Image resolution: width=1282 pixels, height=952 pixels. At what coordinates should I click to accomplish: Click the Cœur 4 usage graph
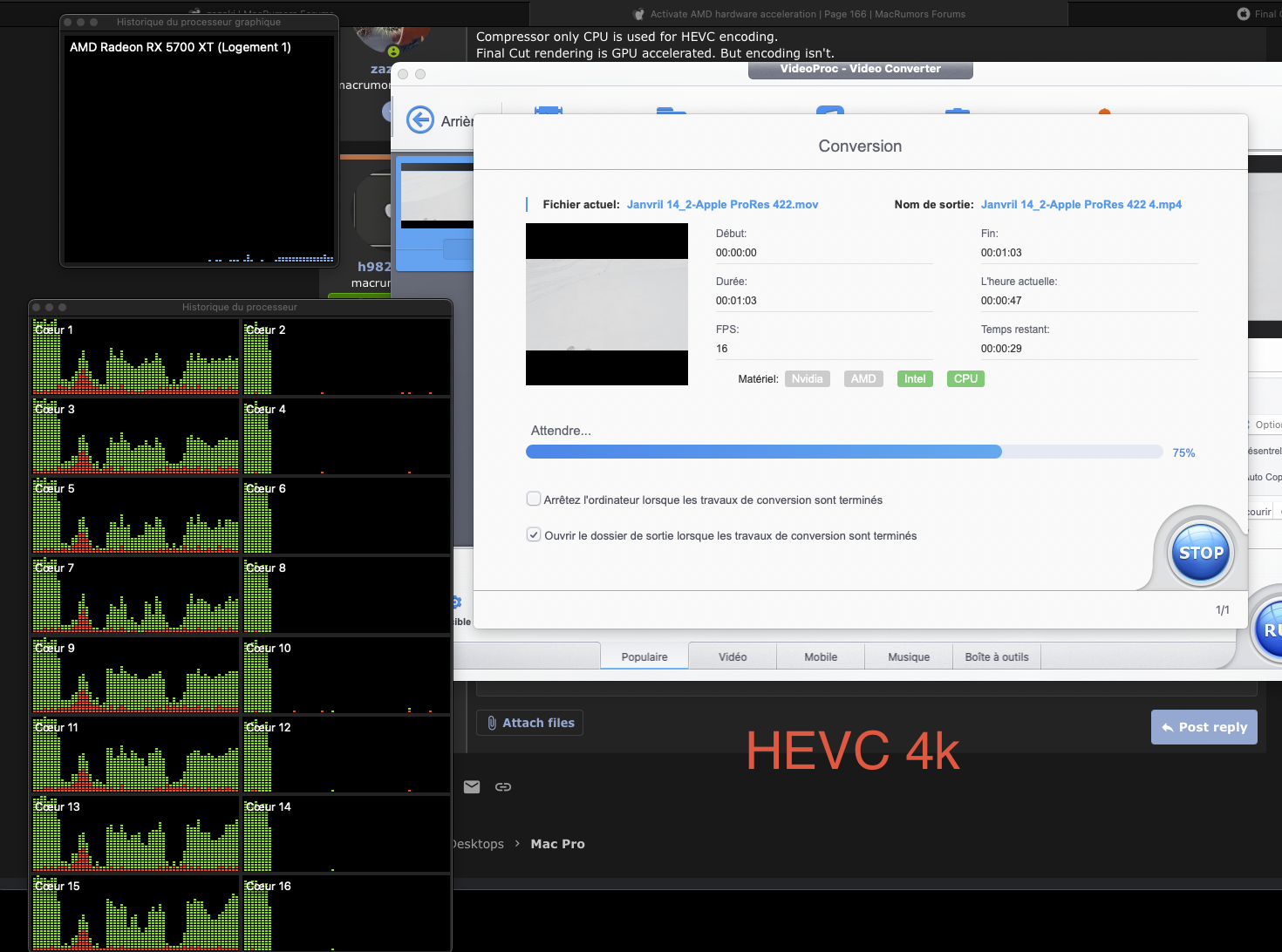[346, 436]
